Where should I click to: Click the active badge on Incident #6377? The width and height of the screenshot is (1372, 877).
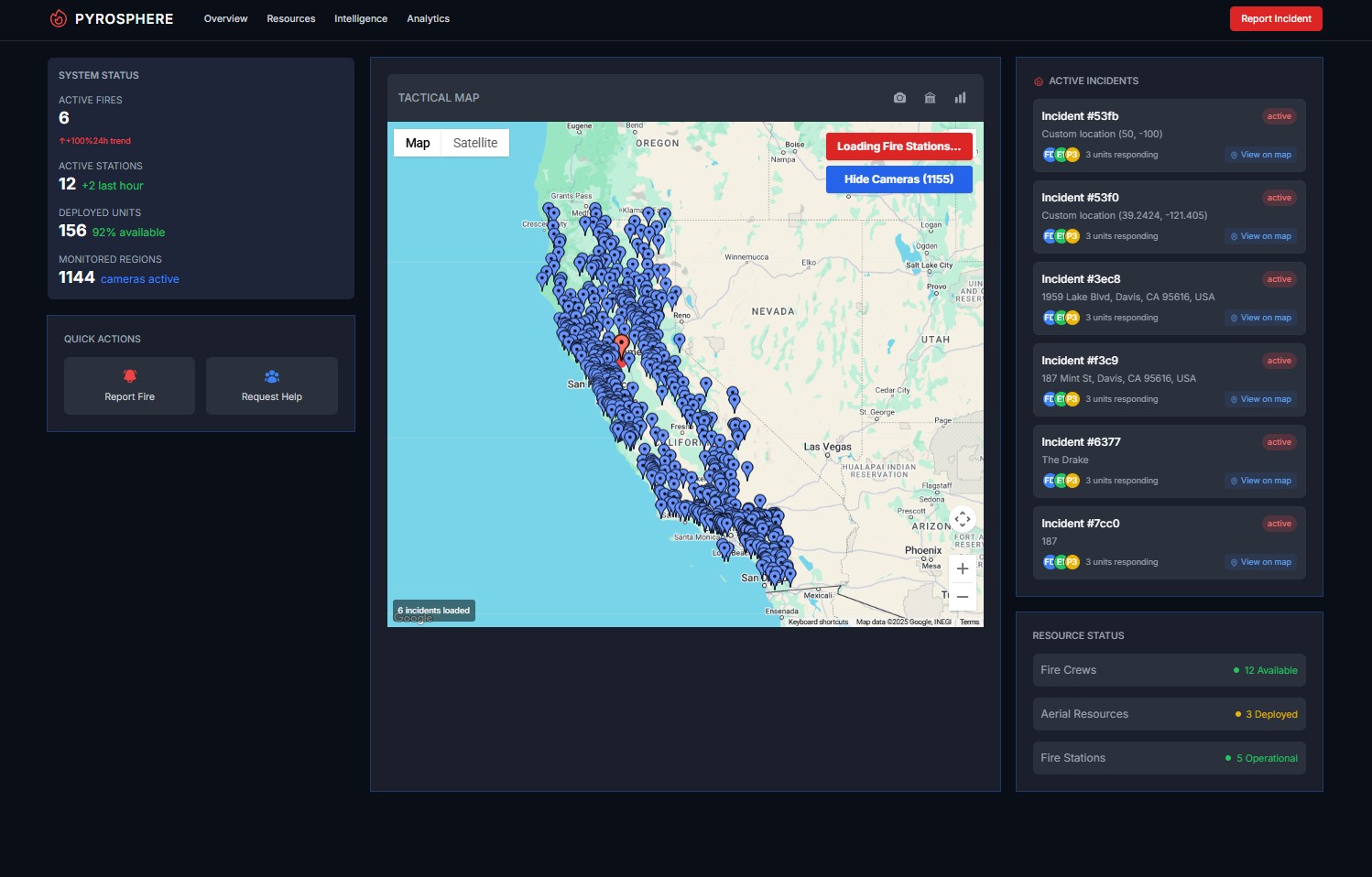click(1279, 442)
